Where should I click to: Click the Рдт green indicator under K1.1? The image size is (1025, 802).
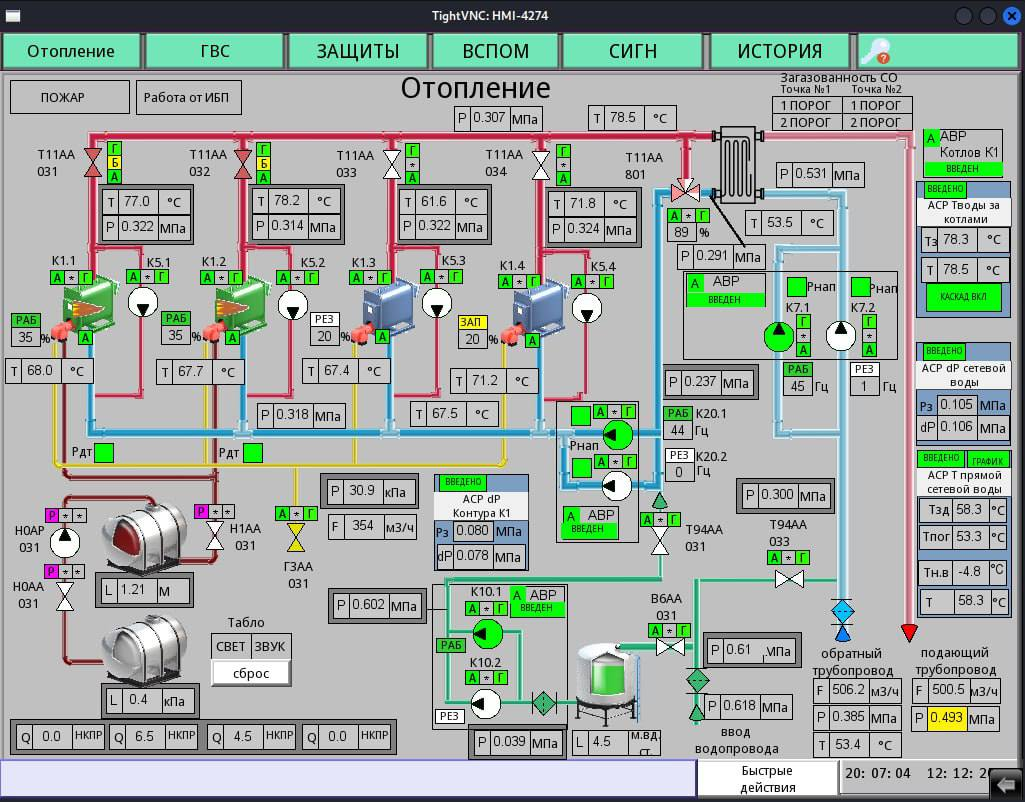point(104,452)
